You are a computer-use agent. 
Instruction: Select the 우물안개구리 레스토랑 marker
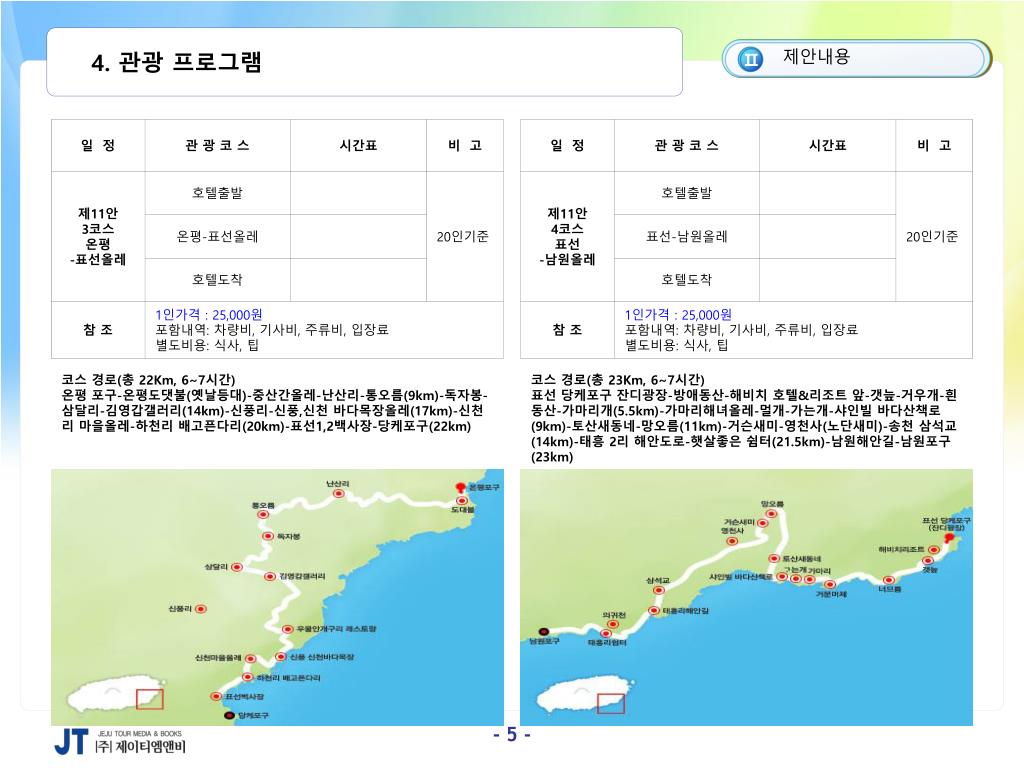click(x=287, y=629)
